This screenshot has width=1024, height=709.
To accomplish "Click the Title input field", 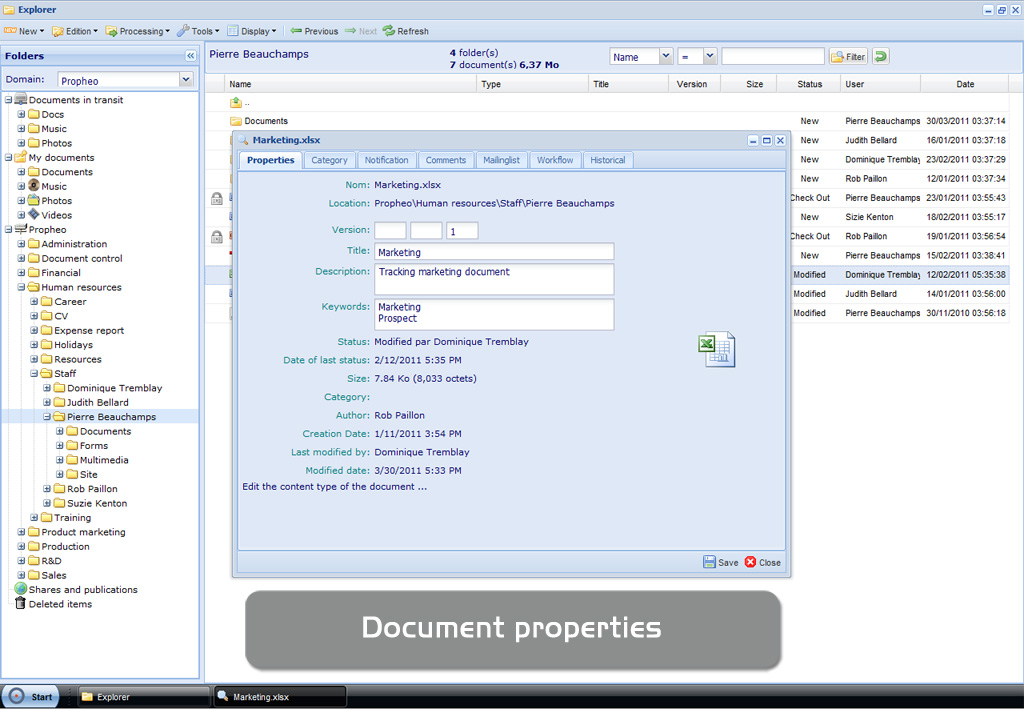I will pyautogui.click(x=494, y=252).
